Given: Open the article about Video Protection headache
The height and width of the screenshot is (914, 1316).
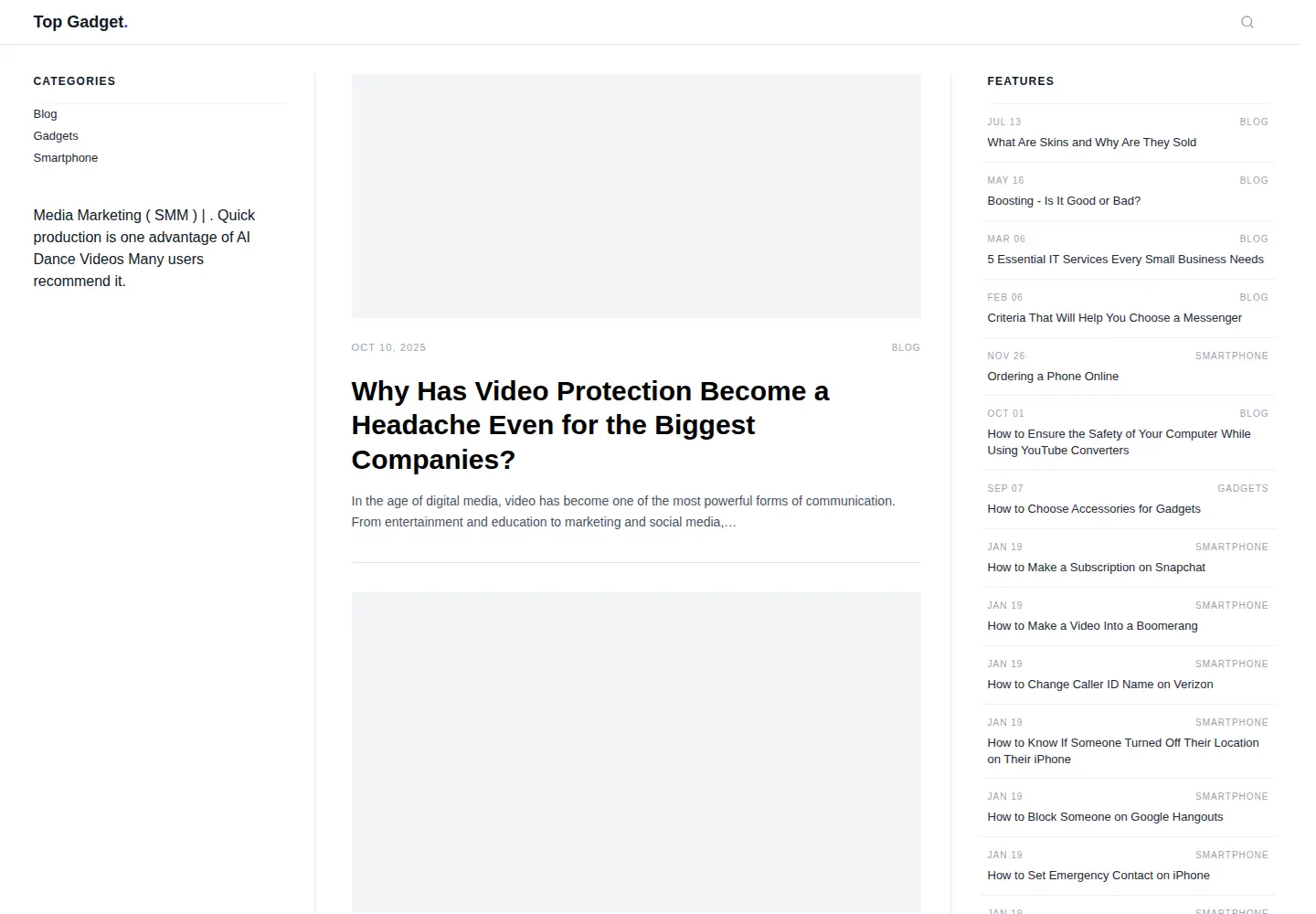Looking at the screenshot, I should coord(590,425).
